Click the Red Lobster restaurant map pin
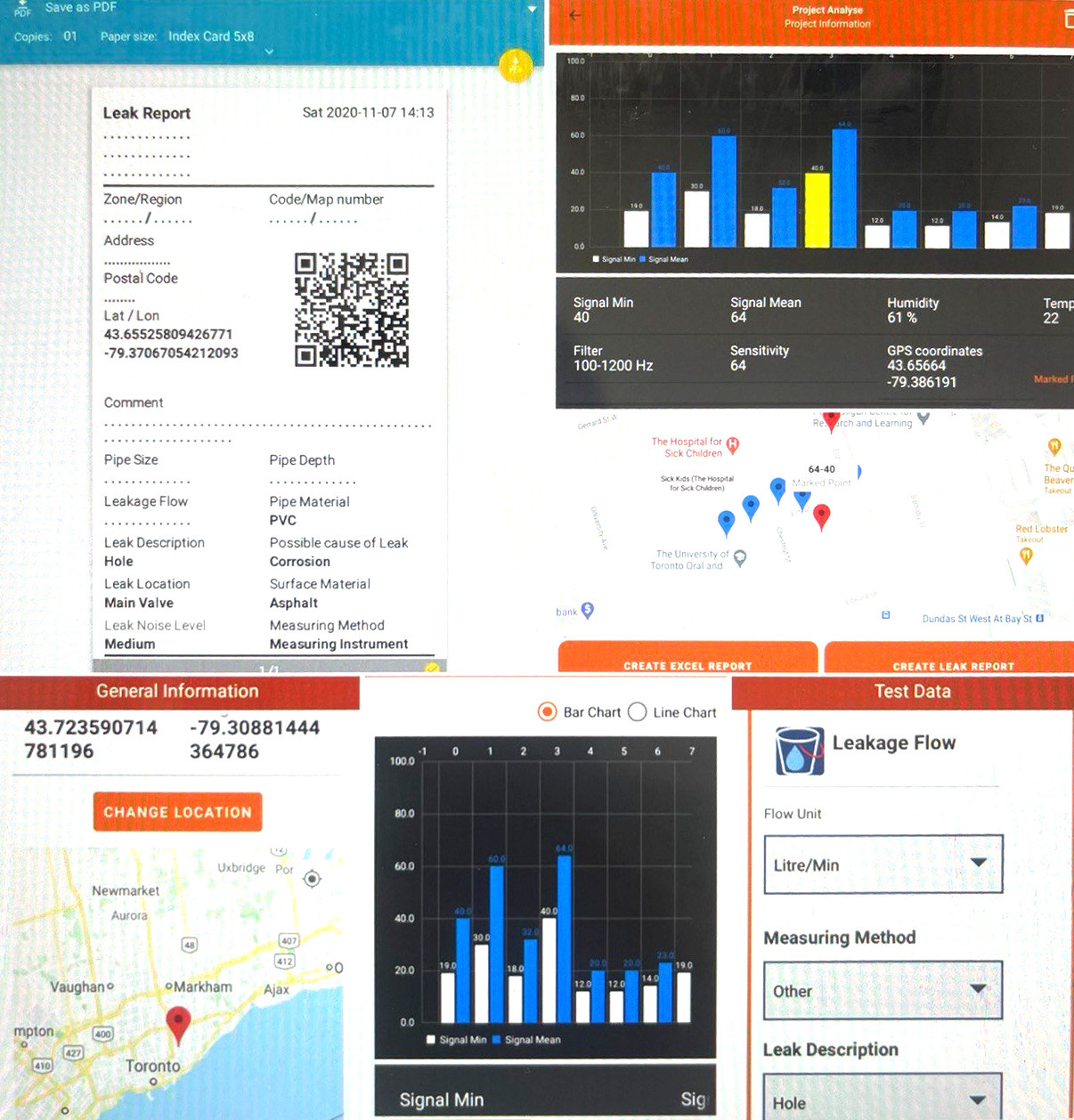Viewport: 1074px width, 1120px height. tap(1026, 555)
